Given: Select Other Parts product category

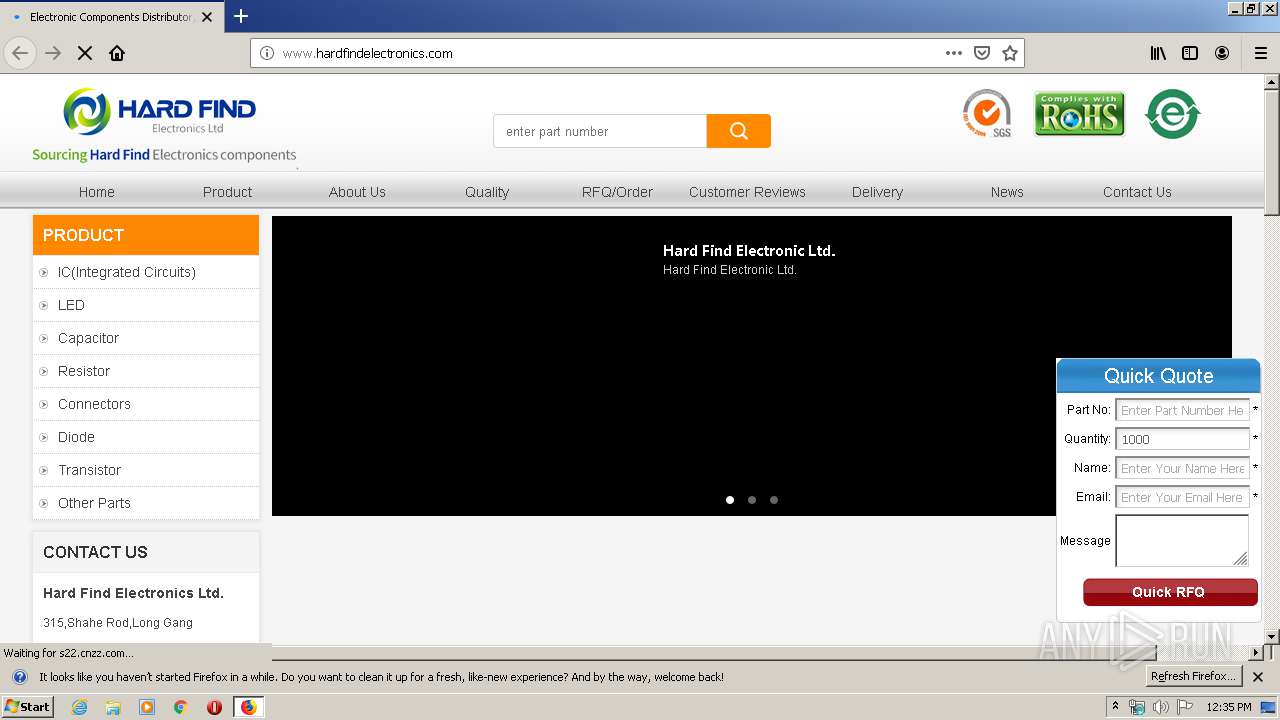Looking at the screenshot, I should pos(94,503).
